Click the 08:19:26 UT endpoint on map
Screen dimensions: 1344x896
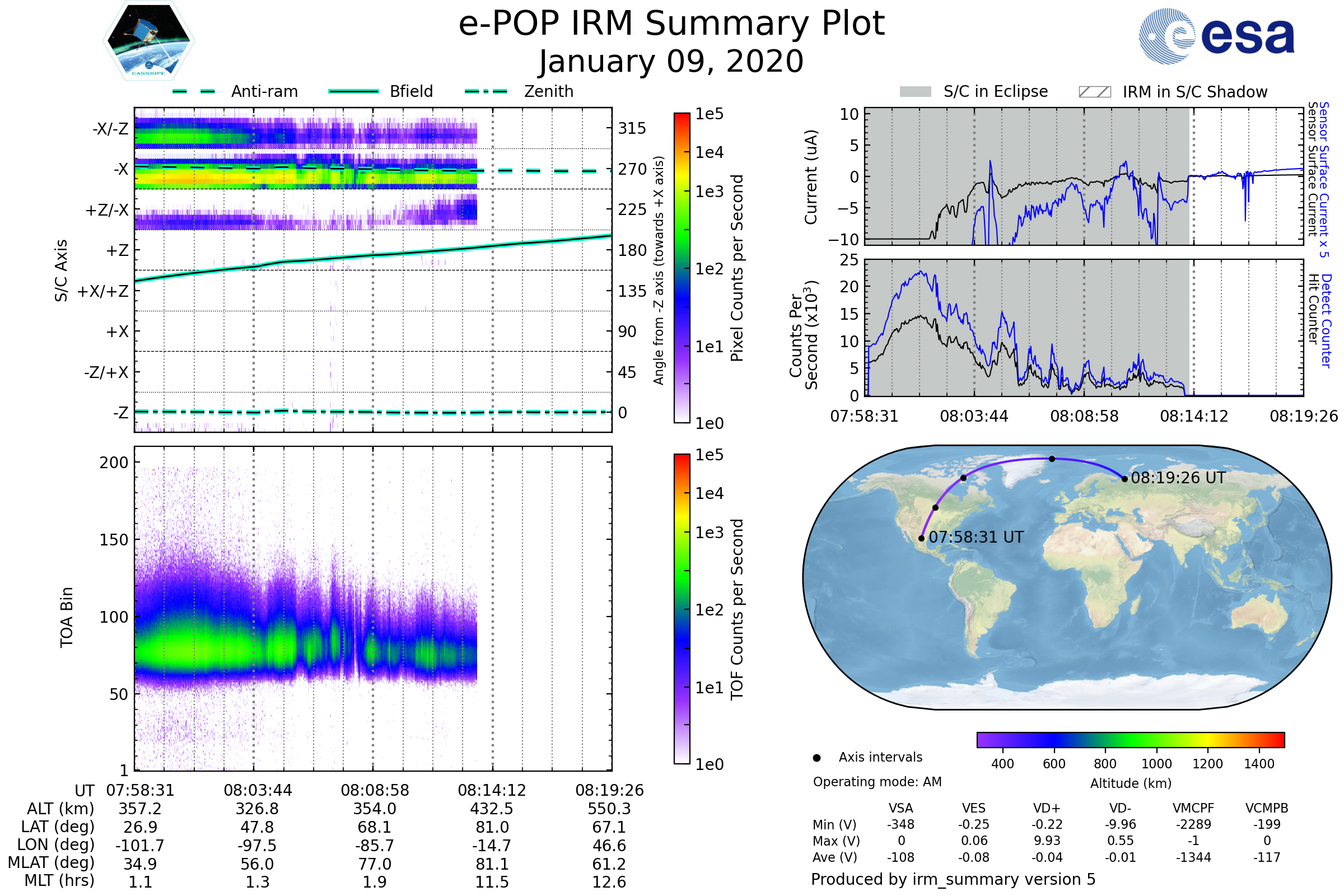[1125, 479]
